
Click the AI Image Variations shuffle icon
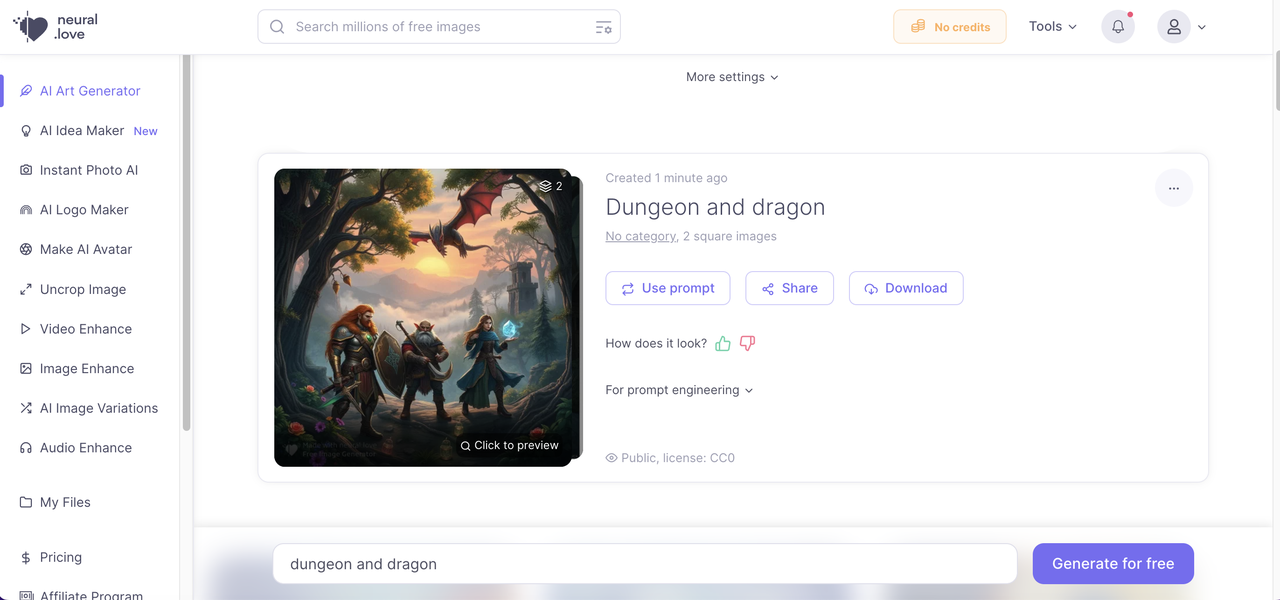point(26,408)
